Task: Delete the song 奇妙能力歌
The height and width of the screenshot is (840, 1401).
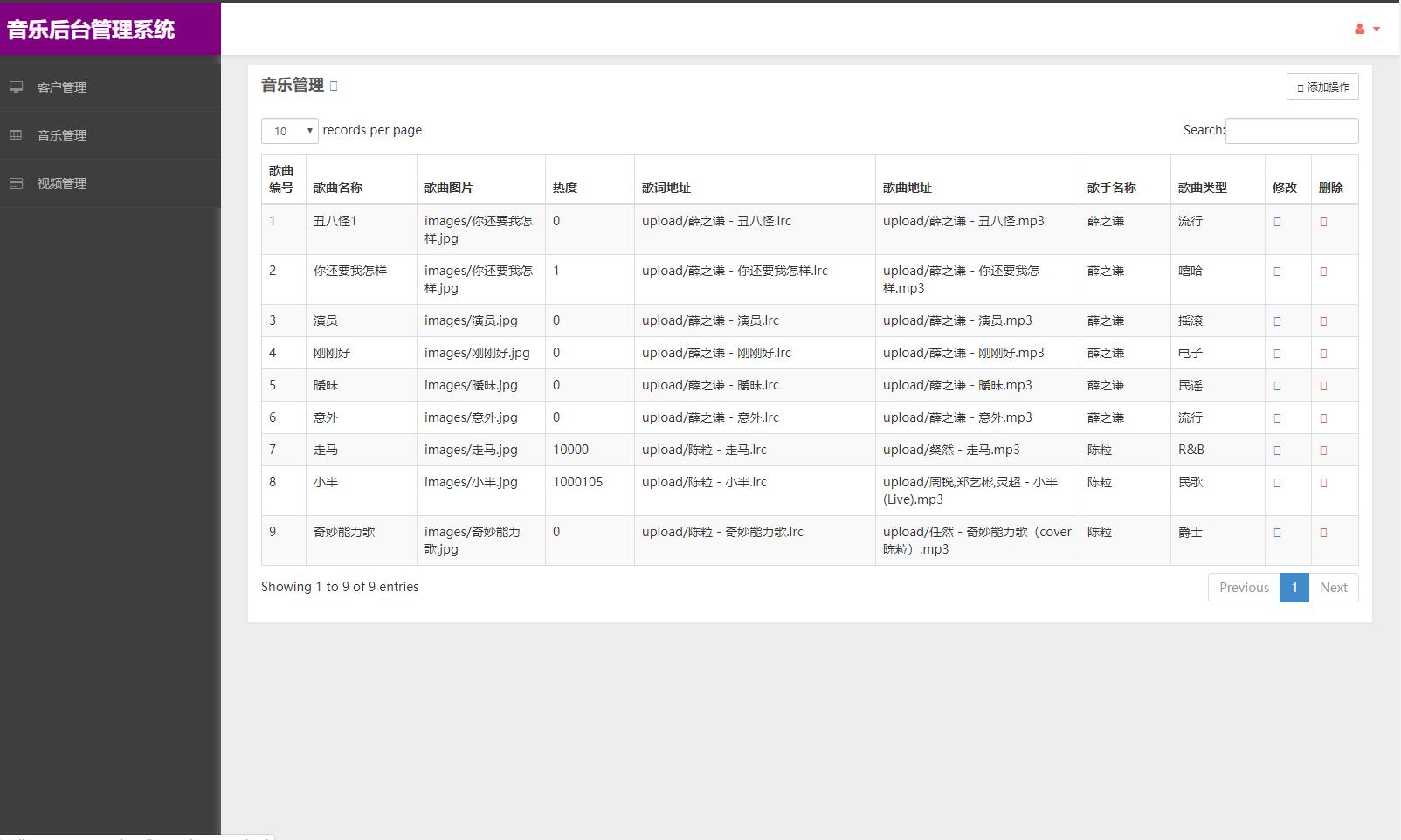Action: (1323, 533)
